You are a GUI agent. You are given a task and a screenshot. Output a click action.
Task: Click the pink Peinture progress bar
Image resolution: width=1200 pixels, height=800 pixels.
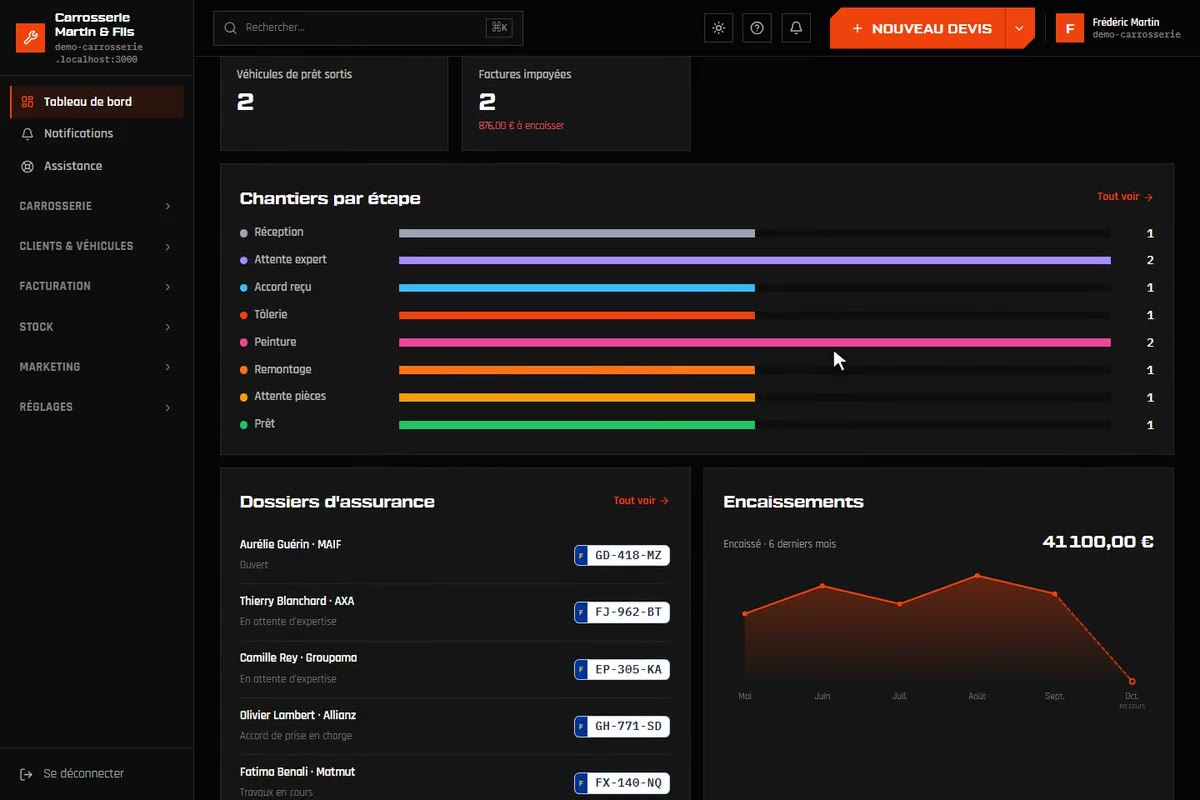[x=755, y=343]
